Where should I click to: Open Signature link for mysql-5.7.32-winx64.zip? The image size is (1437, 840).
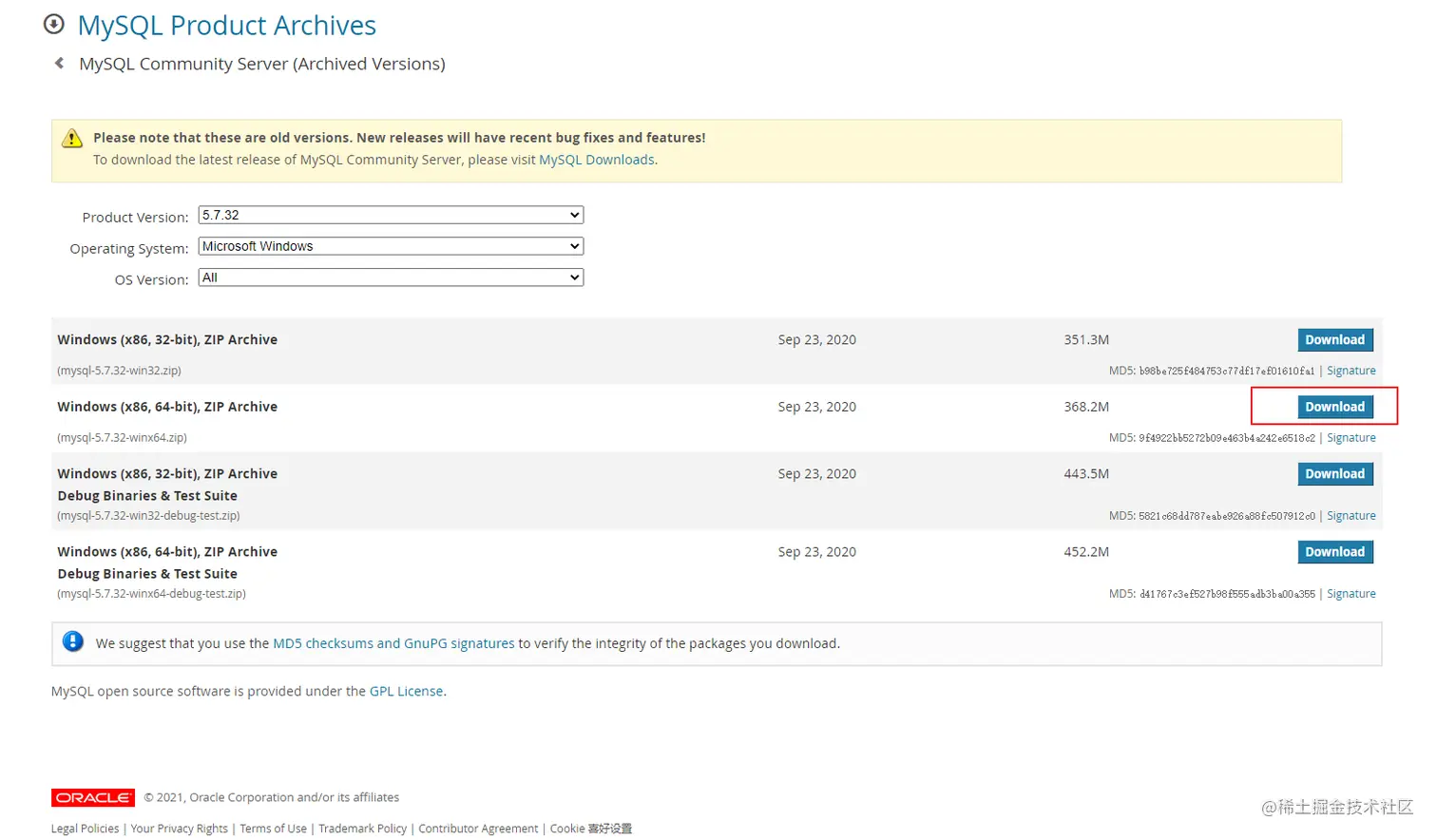[x=1351, y=438]
